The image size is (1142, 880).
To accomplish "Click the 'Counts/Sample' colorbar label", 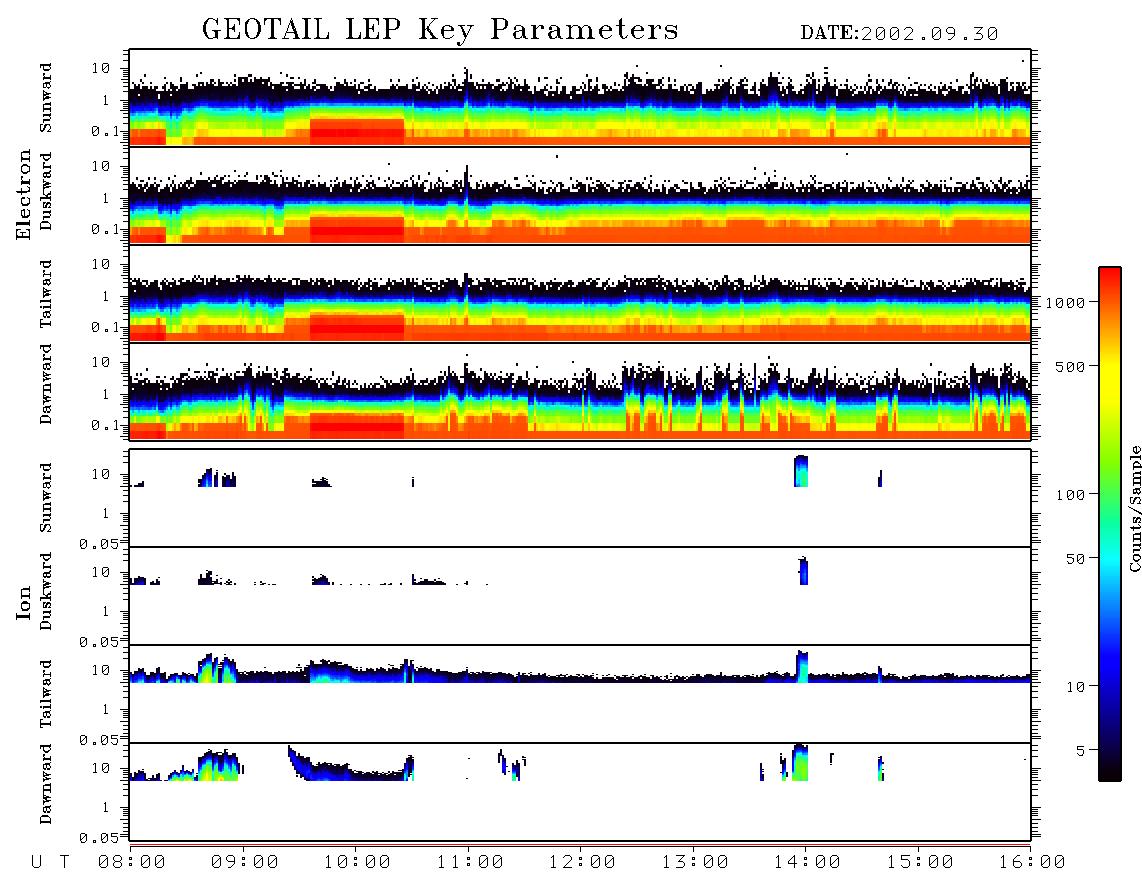I will (x=1134, y=509).
